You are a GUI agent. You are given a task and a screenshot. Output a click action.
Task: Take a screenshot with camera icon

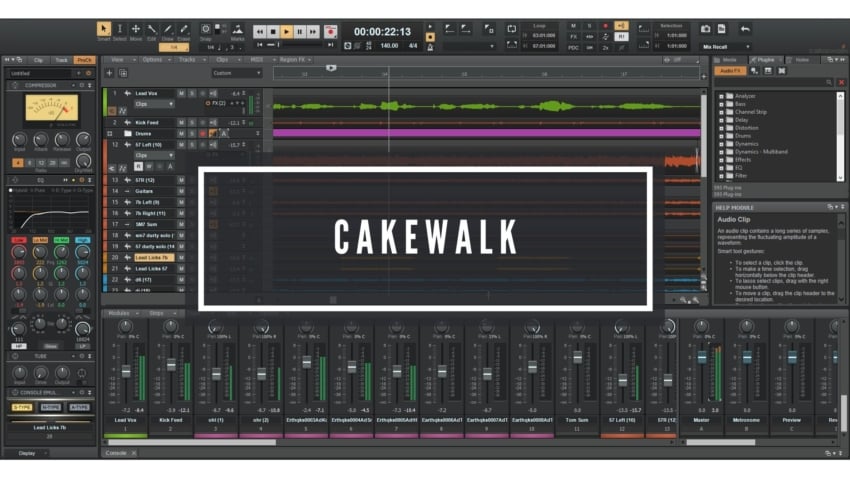[x=705, y=30]
